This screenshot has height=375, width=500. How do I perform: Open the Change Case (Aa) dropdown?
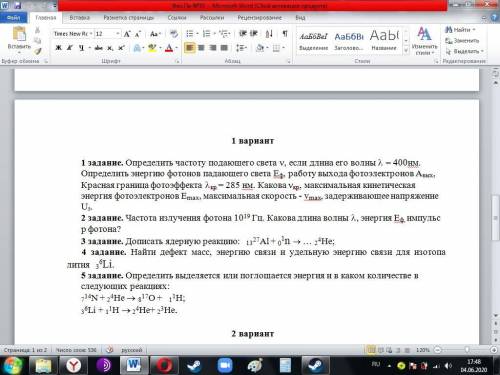[155, 34]
